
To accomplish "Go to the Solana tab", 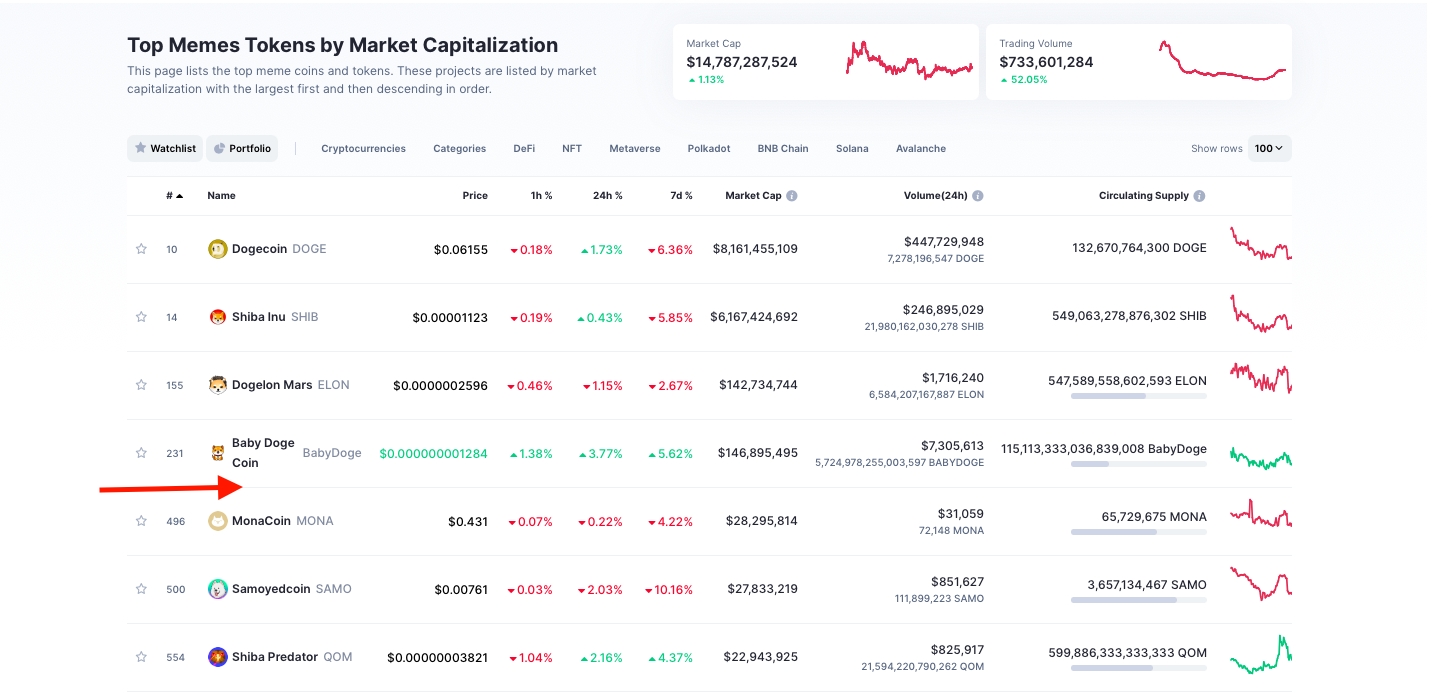I will 852,149.
